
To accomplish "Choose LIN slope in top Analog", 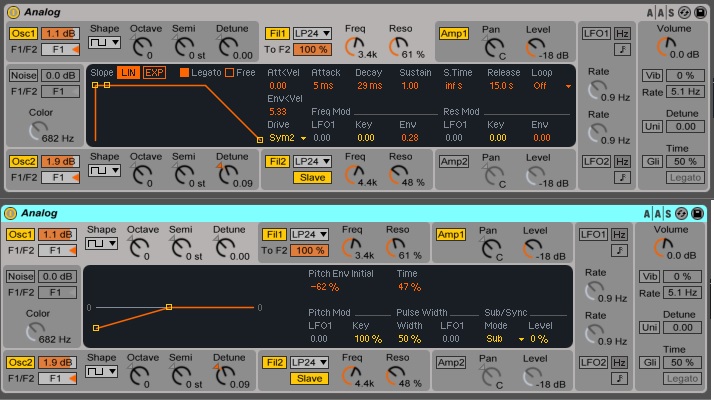I will (x=128, y=72).
